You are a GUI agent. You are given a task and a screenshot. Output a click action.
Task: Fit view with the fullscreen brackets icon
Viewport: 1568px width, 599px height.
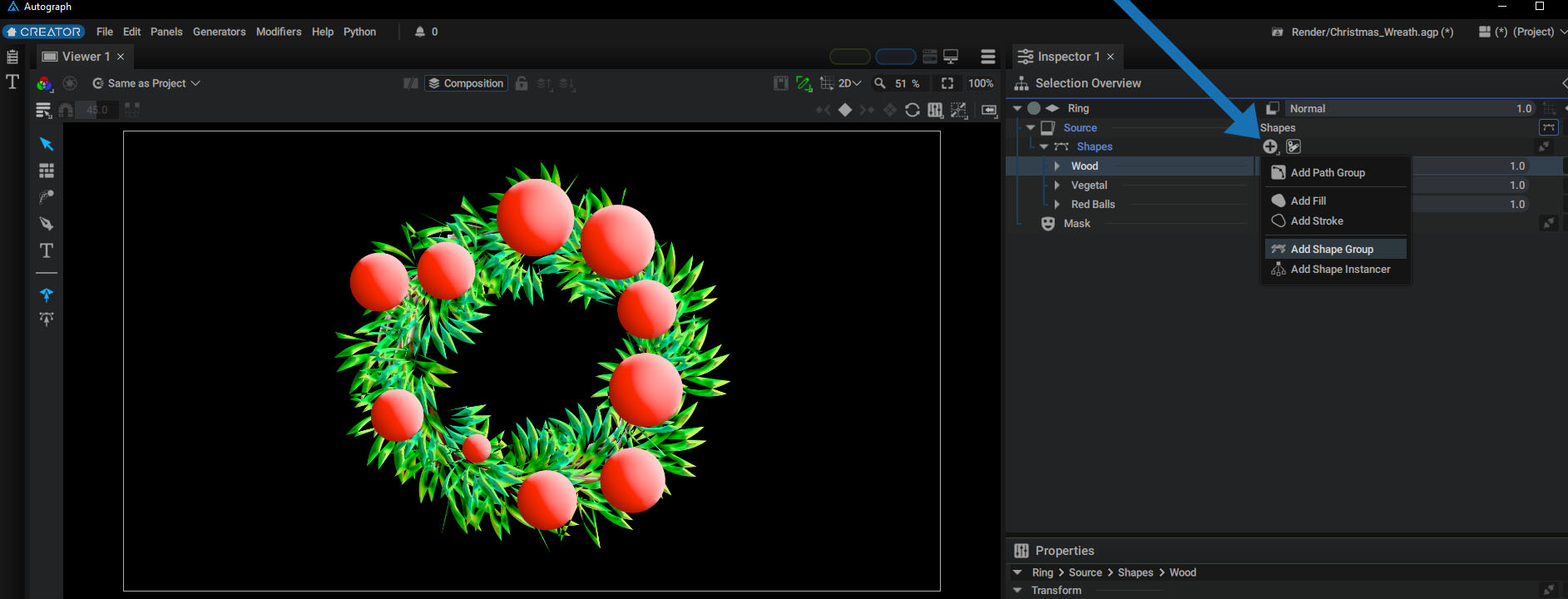pyautogui.click(x=947, y=83)
